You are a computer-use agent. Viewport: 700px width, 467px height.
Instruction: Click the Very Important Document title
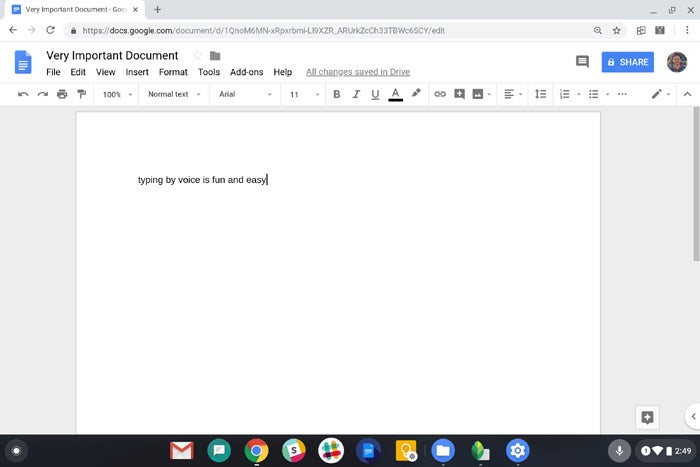112,55
